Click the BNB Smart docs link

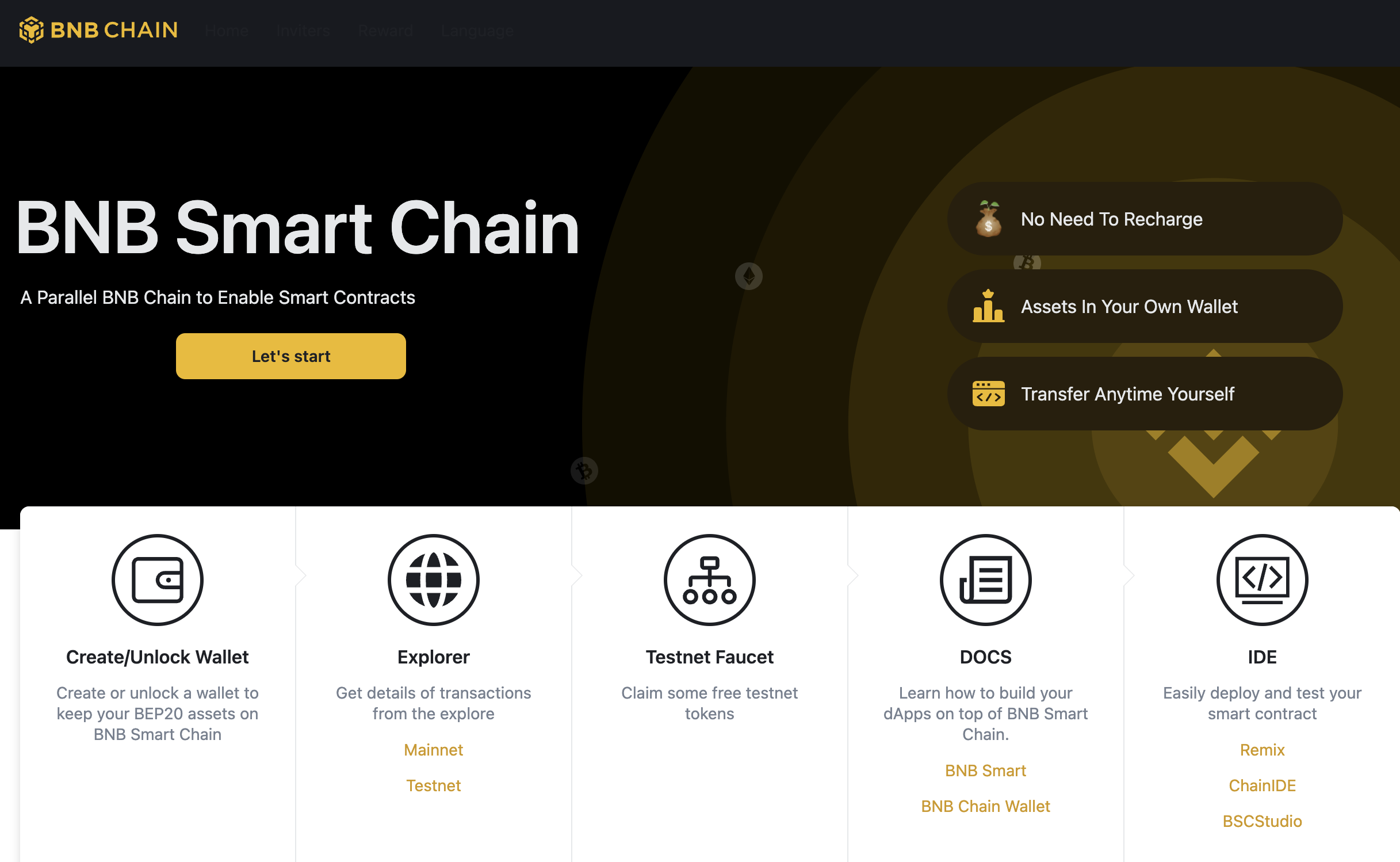click(x=985, y=771)
